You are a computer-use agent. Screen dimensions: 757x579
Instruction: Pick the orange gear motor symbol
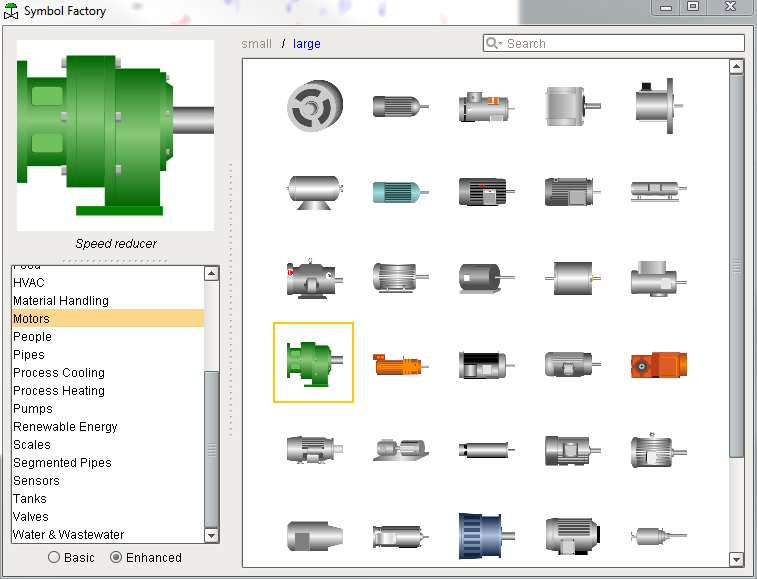[659, 363]
